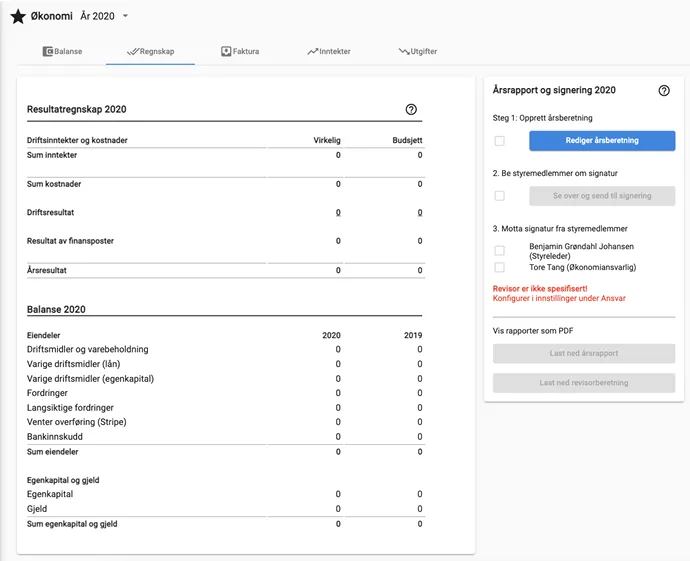Click the Last ned revisorberetning button
The height and width of the screenshot is (561, 690).
point(584,383)
